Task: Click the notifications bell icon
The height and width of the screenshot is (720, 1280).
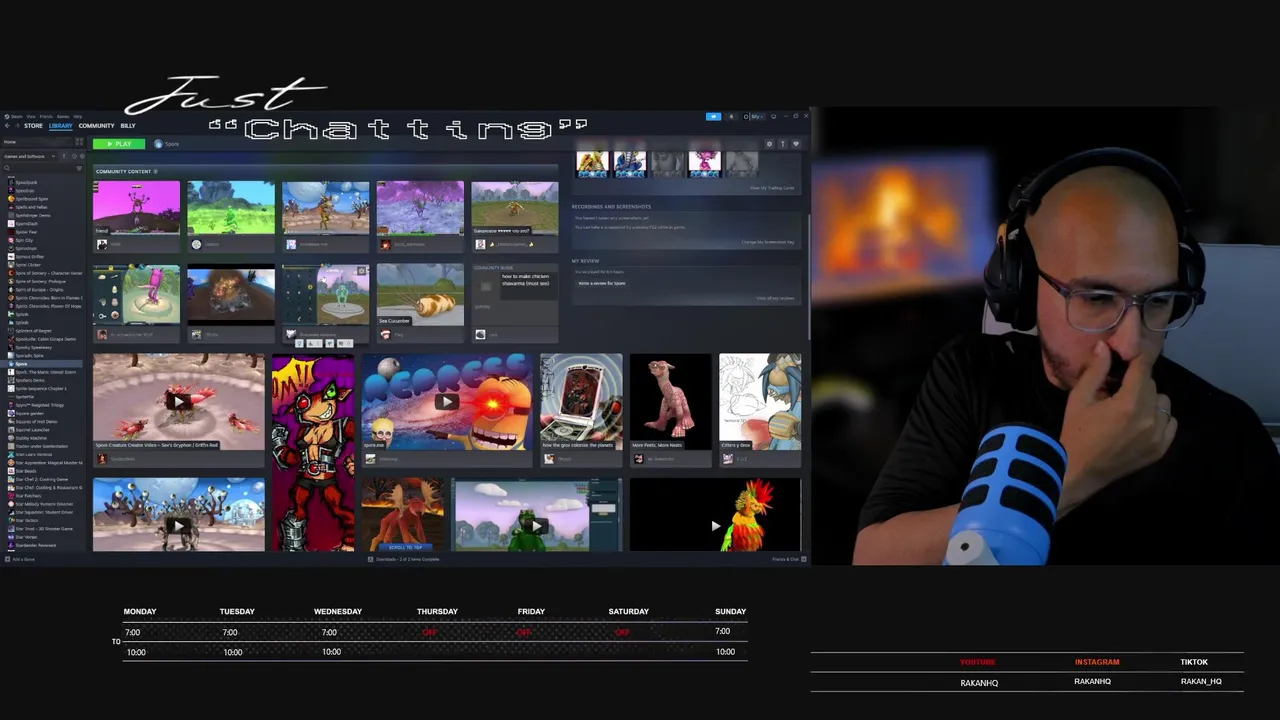Action: (x=731, y=117)
